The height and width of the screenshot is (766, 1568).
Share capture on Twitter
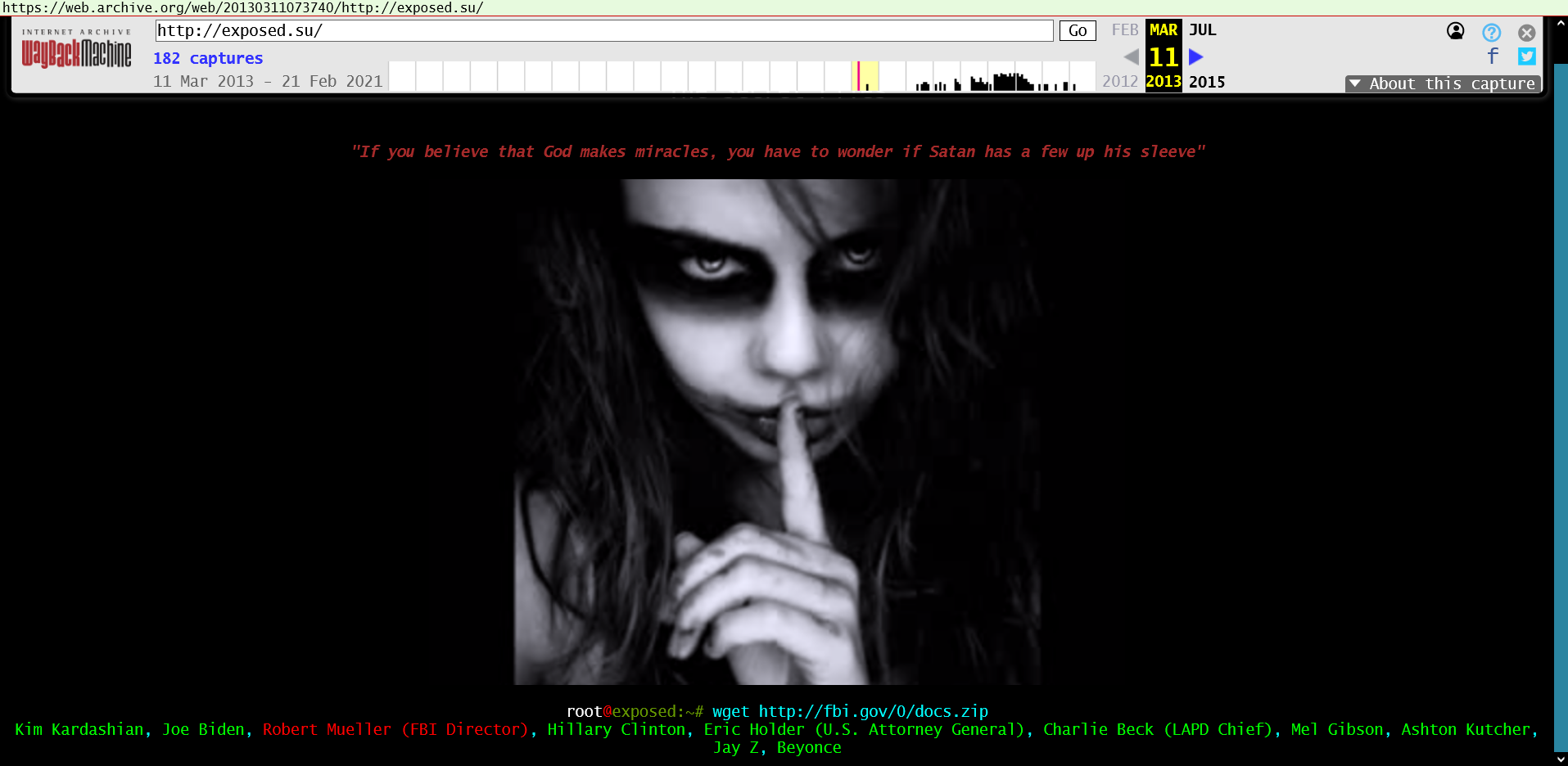click(x=1526, y=56)
